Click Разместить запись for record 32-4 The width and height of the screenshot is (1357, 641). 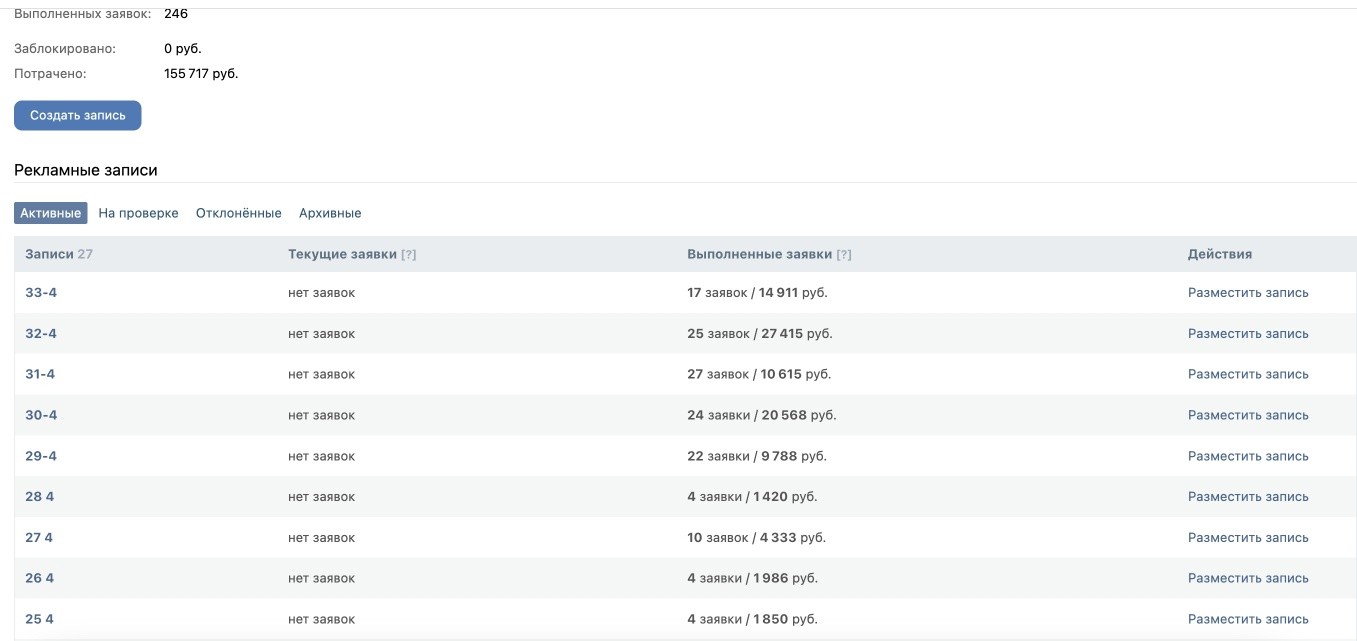pos(1248,334)
